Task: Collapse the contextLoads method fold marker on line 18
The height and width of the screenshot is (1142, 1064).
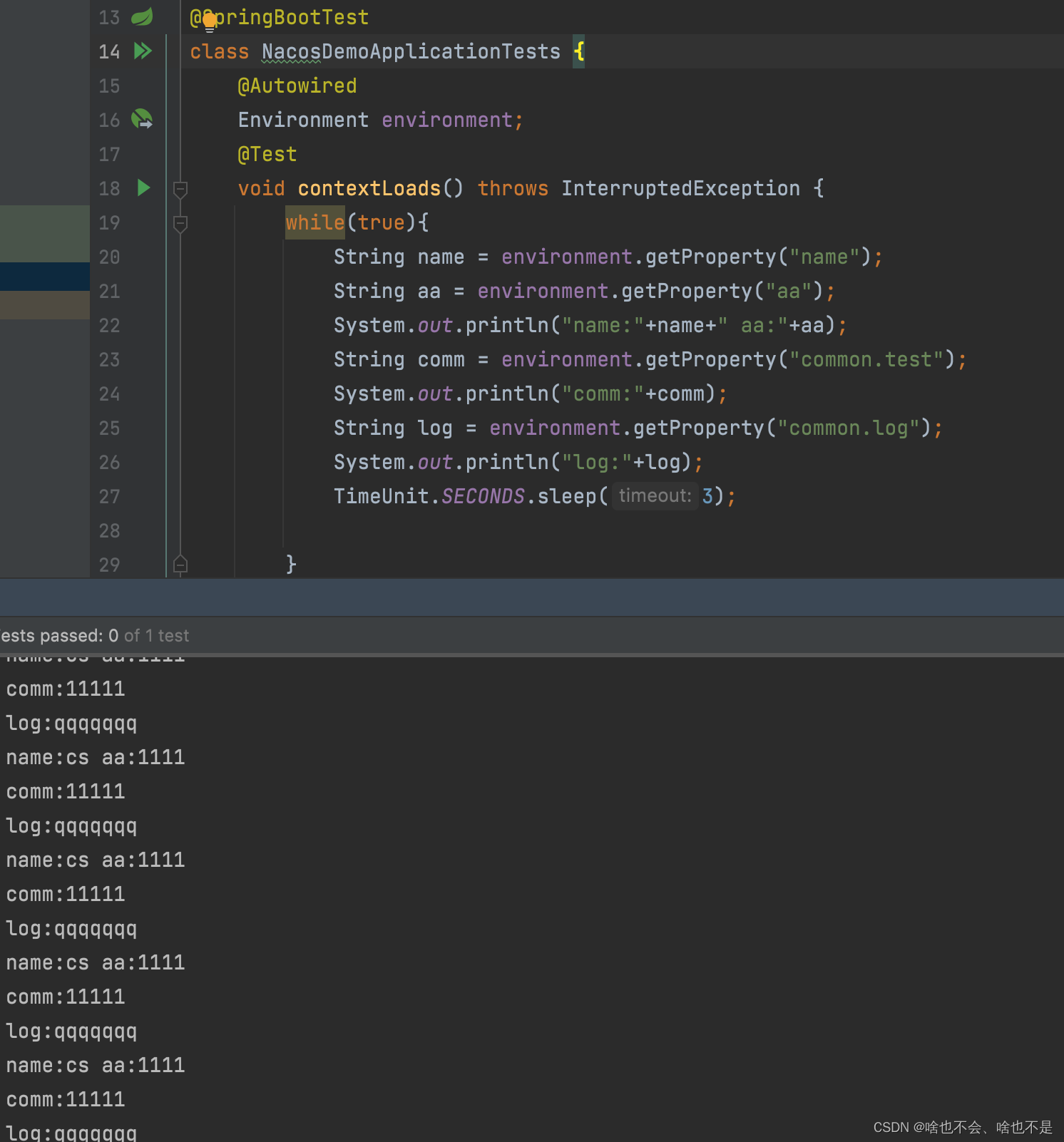Action: pyautogui.click(x=180, y=189)
